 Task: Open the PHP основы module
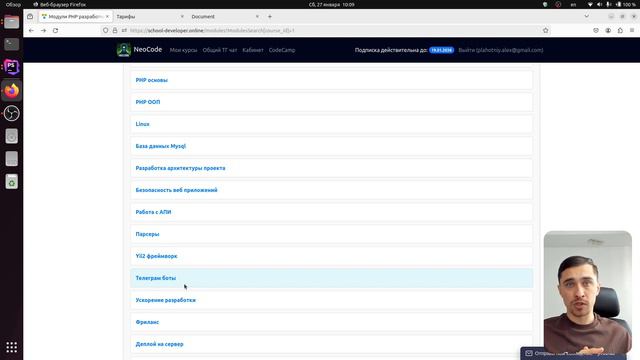pyautogui.click(x=331, y=80)
